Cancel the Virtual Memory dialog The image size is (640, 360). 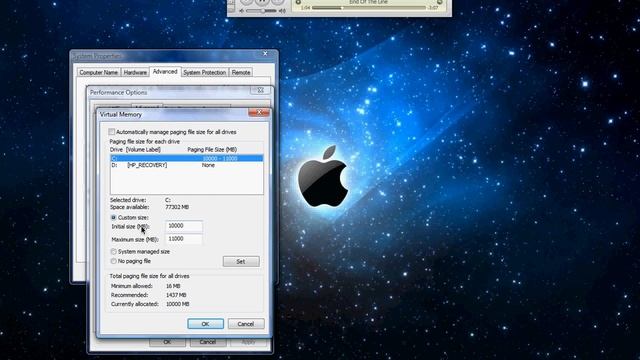click(246, 324)
